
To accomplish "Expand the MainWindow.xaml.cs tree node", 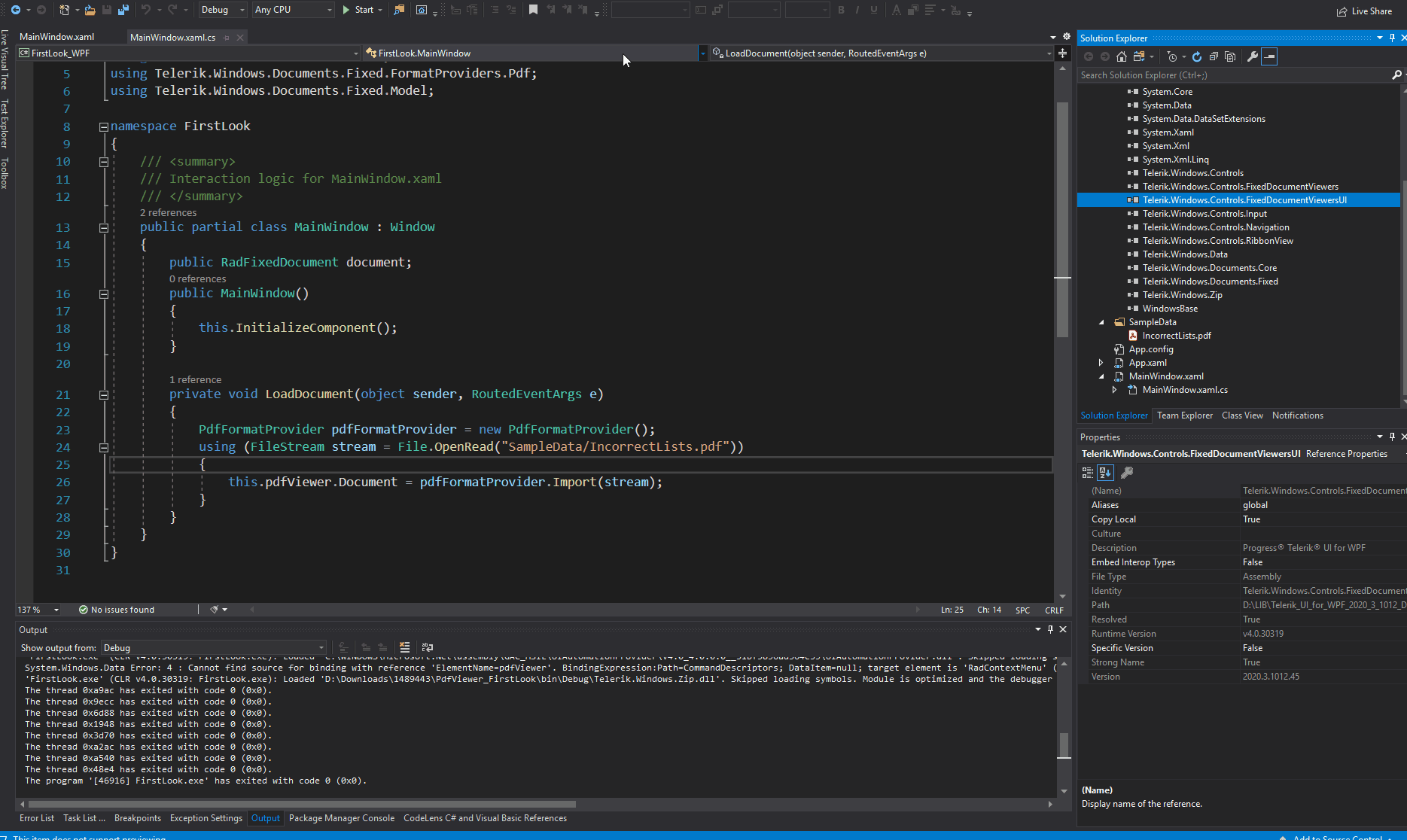I will 1115,390.
